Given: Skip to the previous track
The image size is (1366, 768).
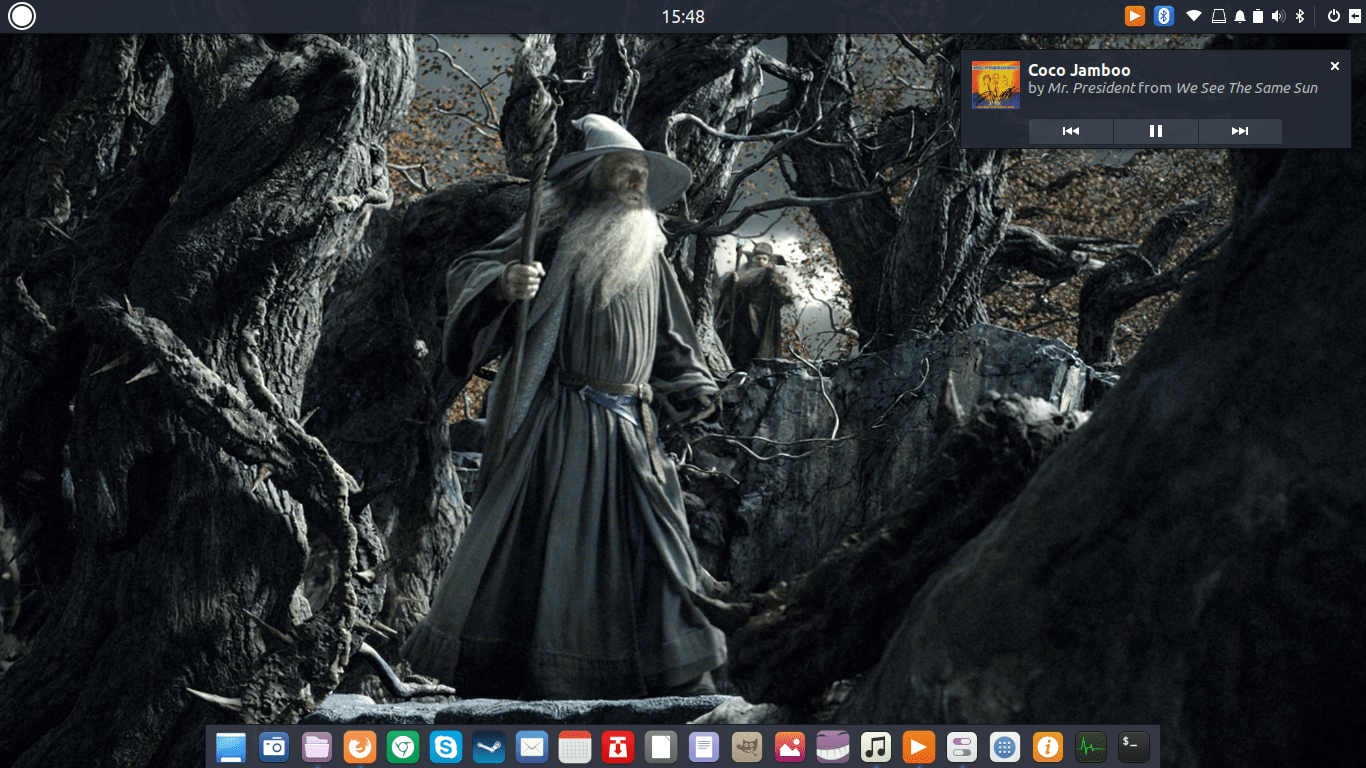Looking at the screenshot, I should pyautogui.click(x=1071, y=131).
